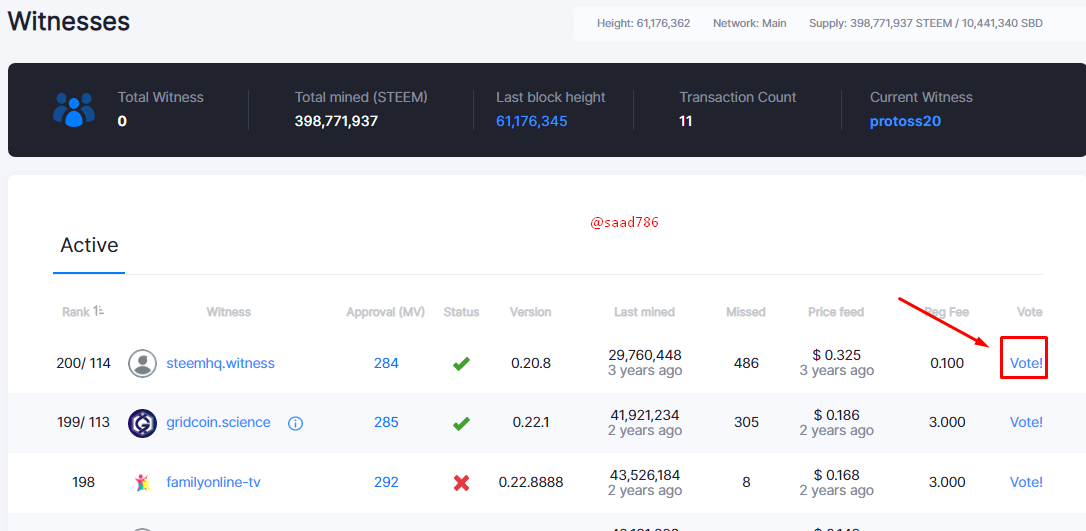1086x531 pixels.
Task: Click the red X status for familyonline-tv
Action: (461, 483)
